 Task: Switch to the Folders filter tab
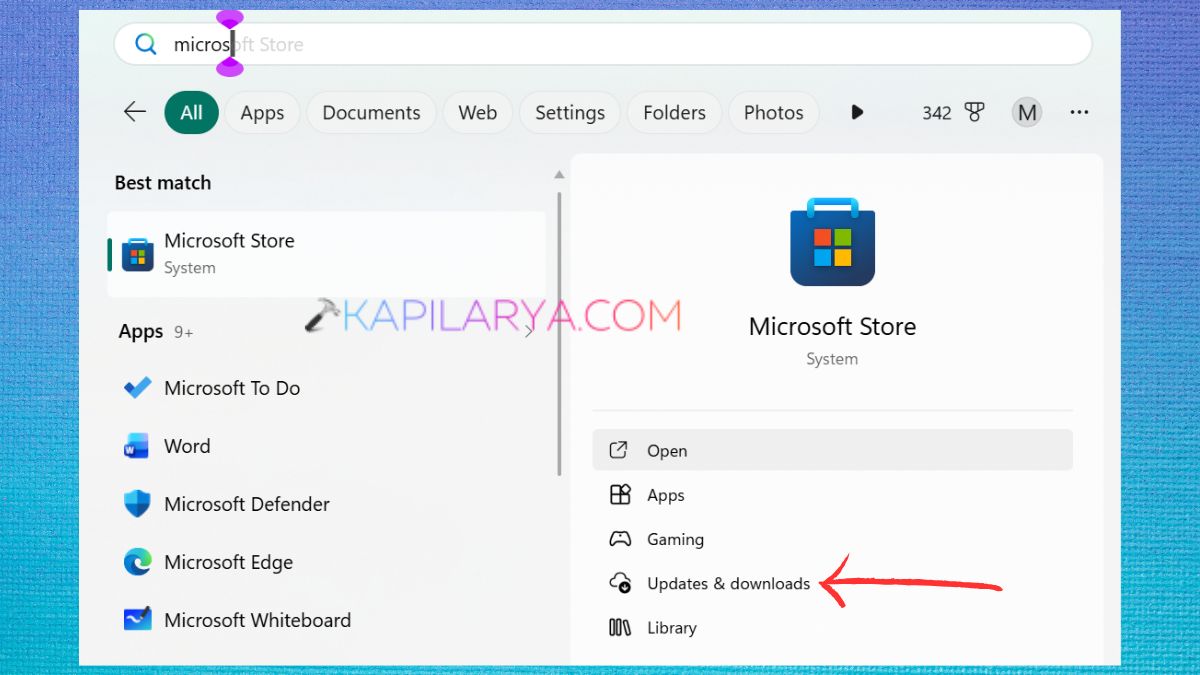pos(674,113)
